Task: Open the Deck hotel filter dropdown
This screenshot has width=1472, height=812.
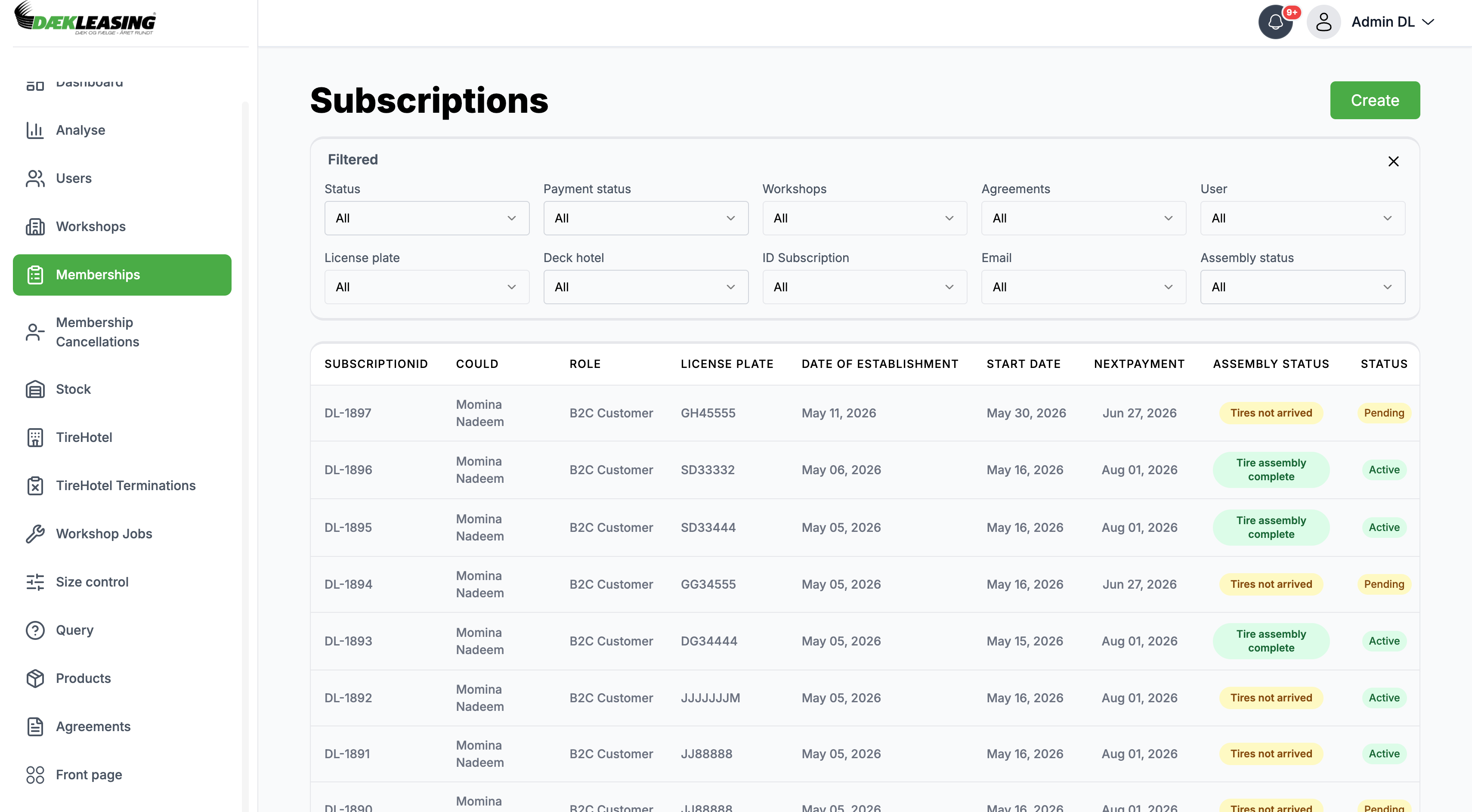Action: click(x=646, y=287)
